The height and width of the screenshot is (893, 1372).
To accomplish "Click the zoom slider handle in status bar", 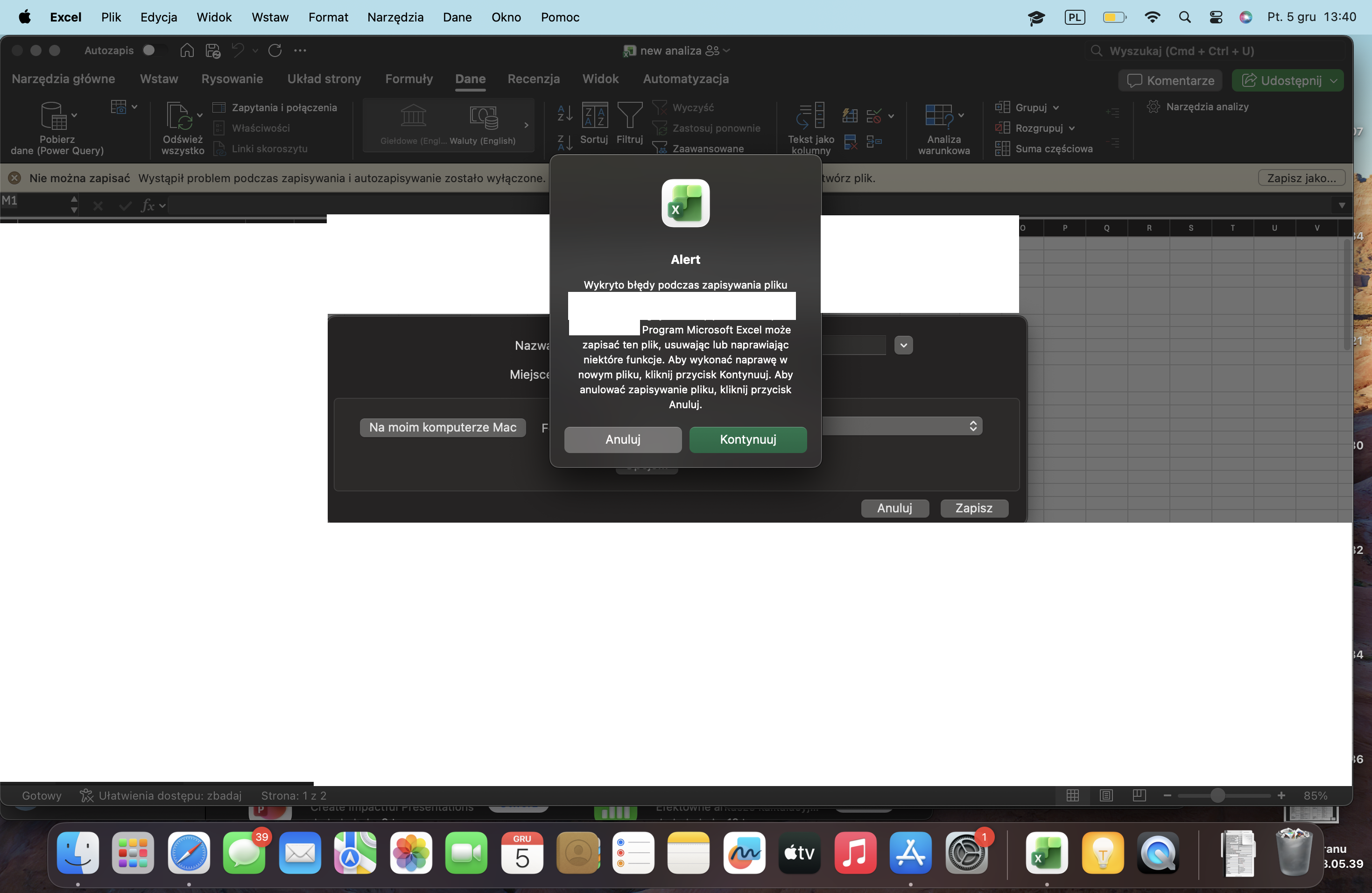I will 1217,795.
